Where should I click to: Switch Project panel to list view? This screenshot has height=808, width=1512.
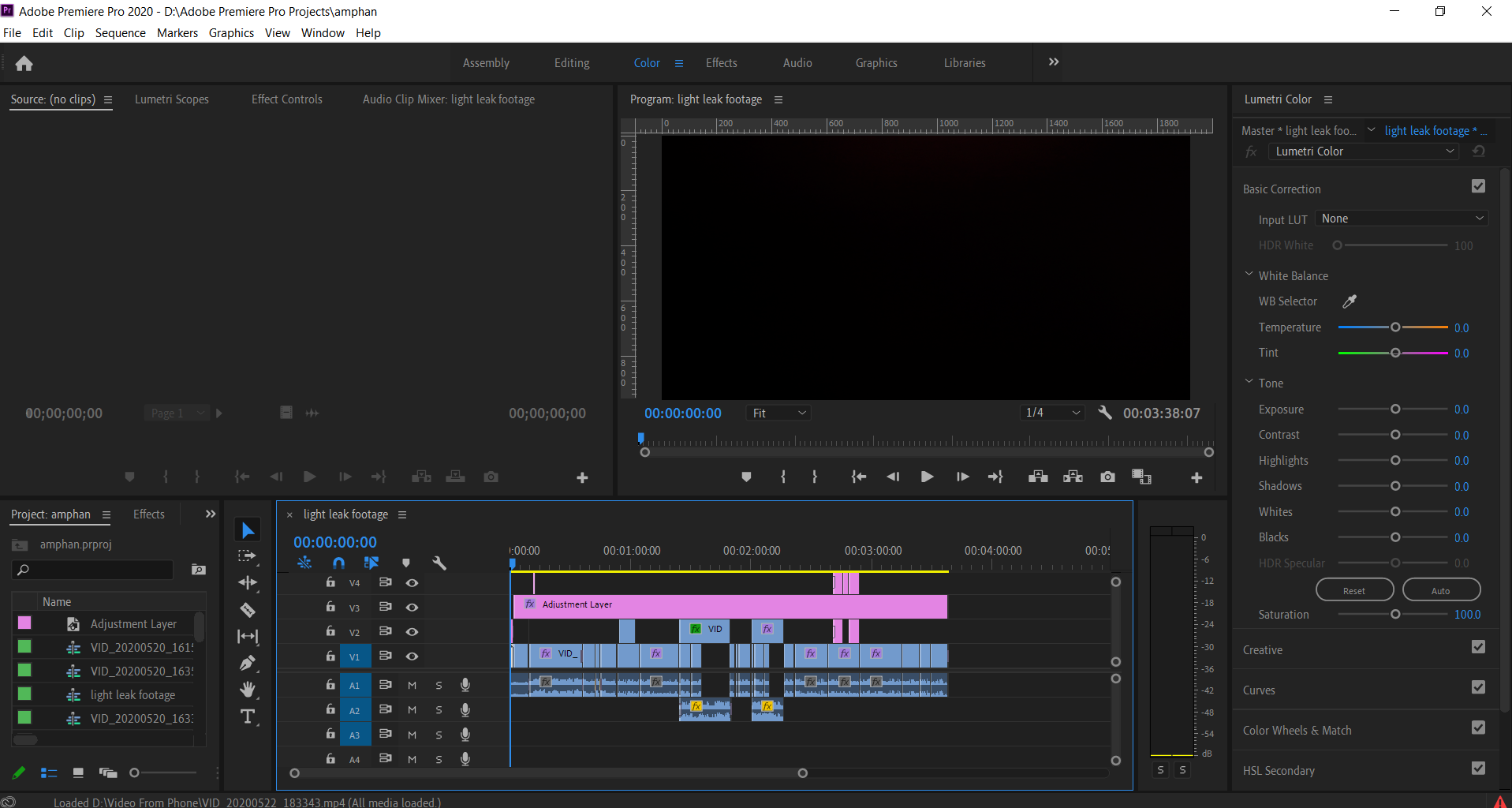[49, 772]
